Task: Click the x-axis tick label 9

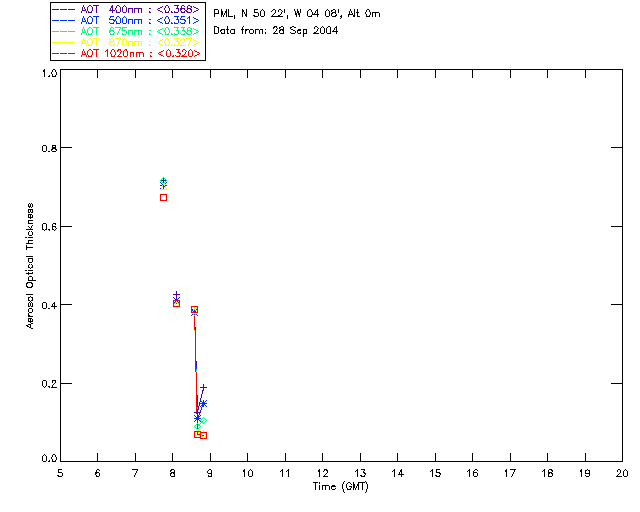Action: (x=210, y=473)
